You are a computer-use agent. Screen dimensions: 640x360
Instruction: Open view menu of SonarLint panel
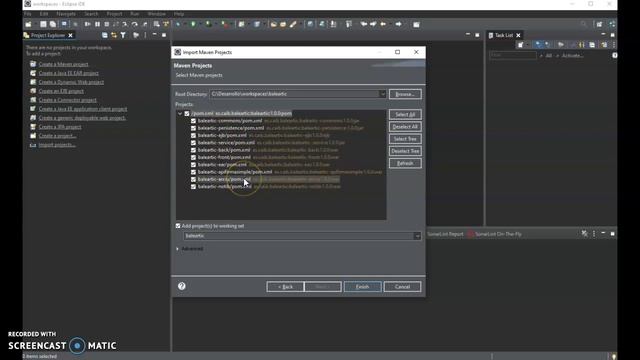[594, 234]
